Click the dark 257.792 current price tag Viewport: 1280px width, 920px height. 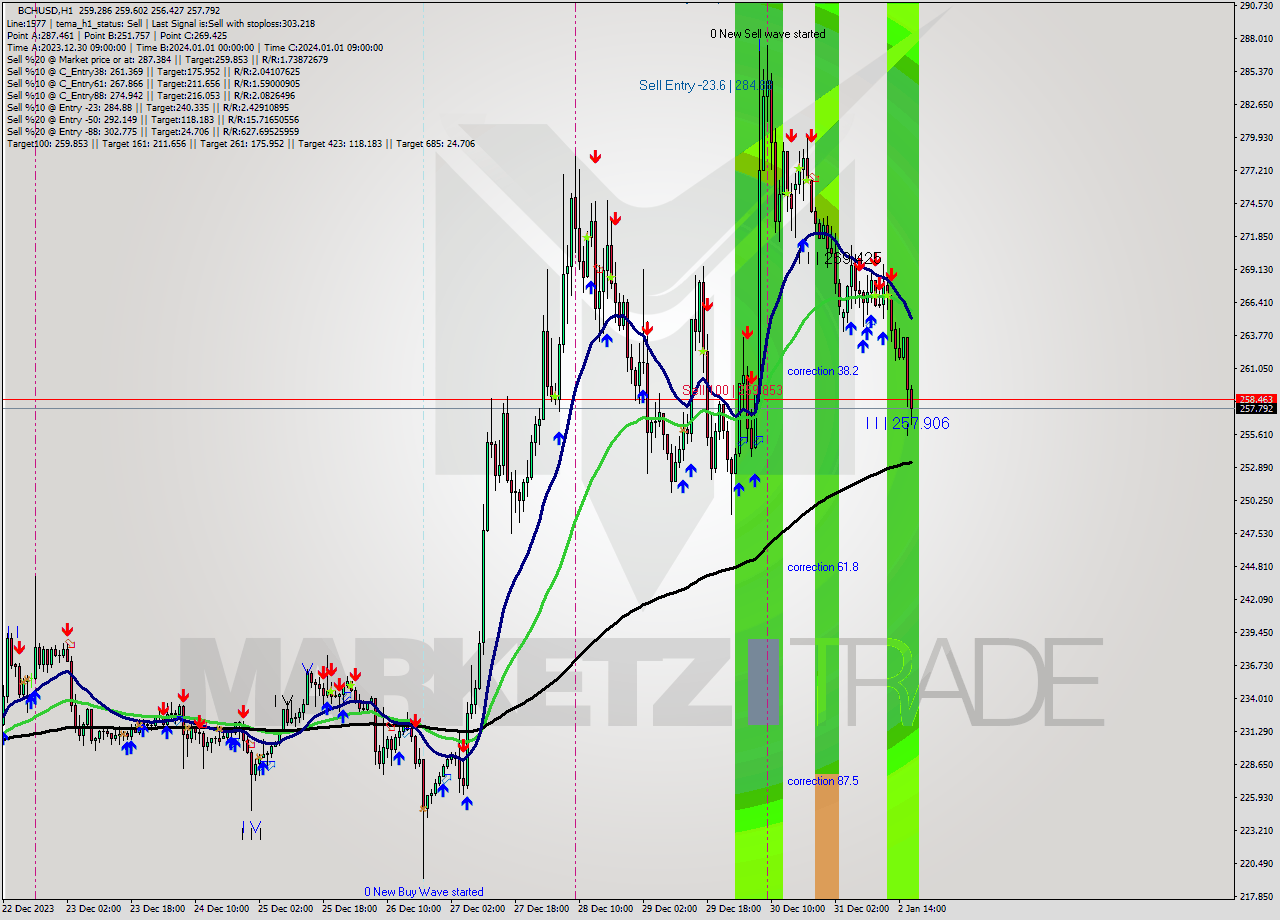click(x=1256, y=408)
